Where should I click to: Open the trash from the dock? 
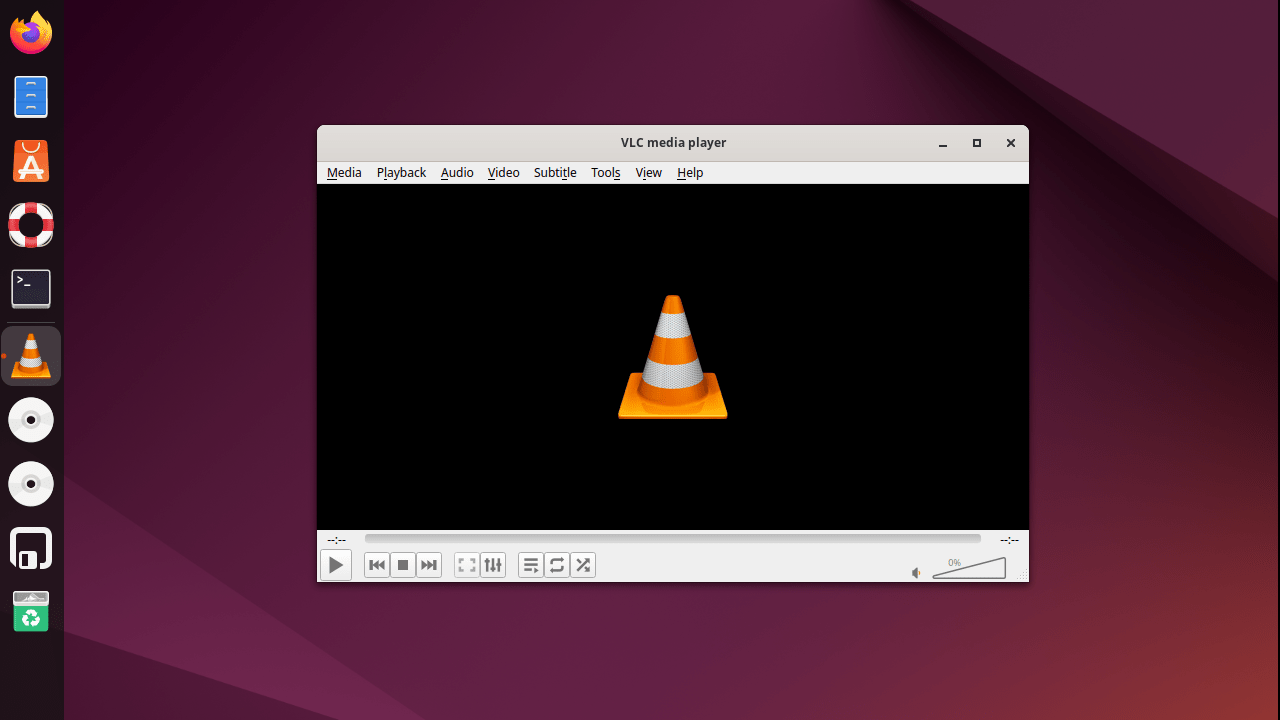(30, 611)
